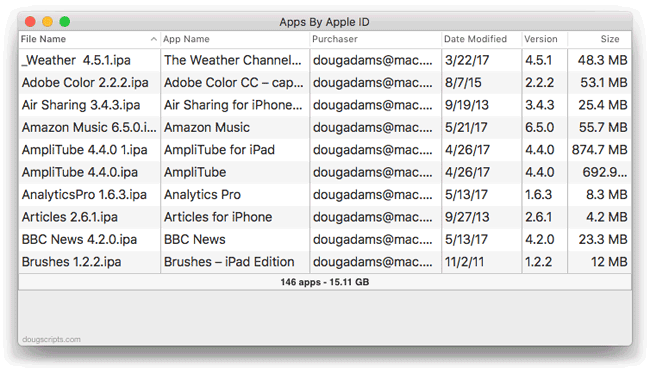Click size 23.3 MB cell
This screenshot has width=650, height=368.
[x=599, y=239]
